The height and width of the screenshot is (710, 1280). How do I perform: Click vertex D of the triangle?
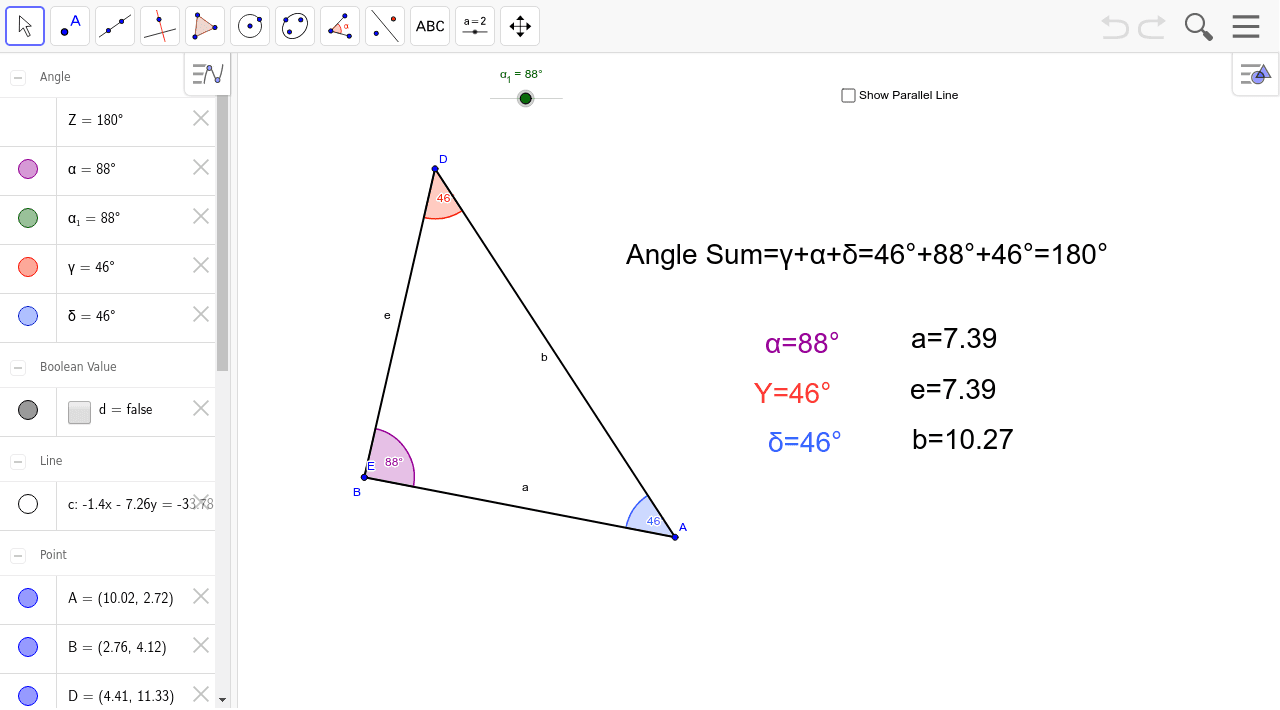(x=435, y=169)
